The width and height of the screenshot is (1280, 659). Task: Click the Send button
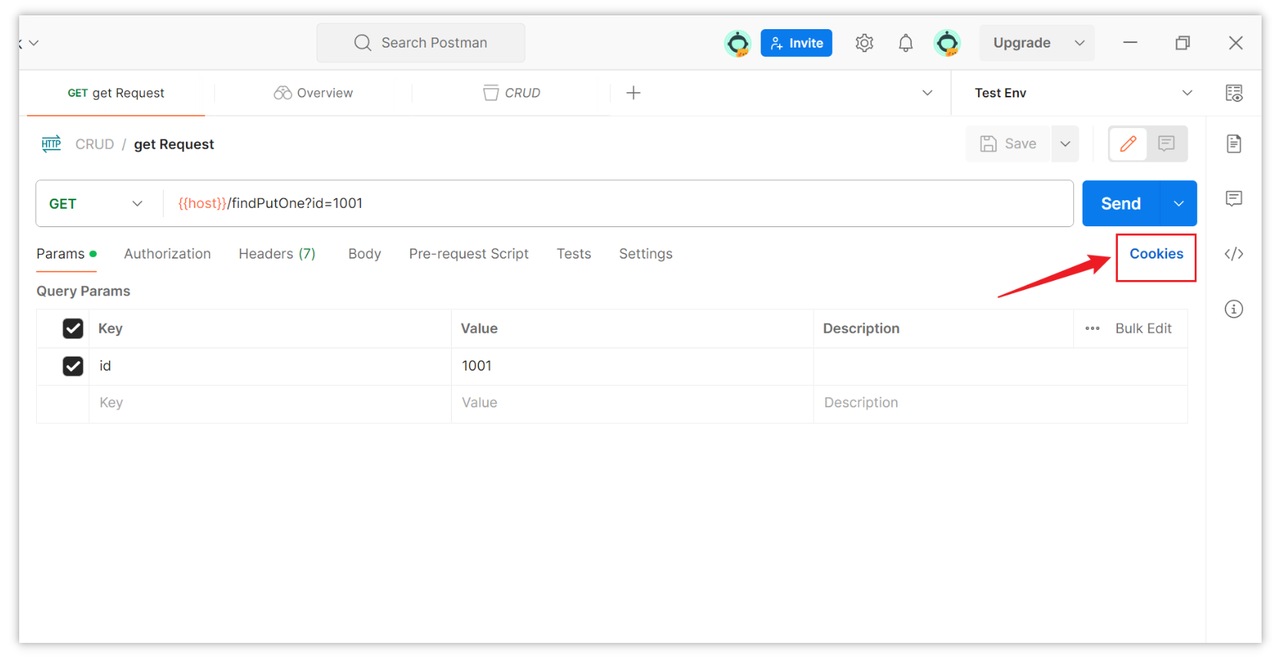[x=1121, y=203]
